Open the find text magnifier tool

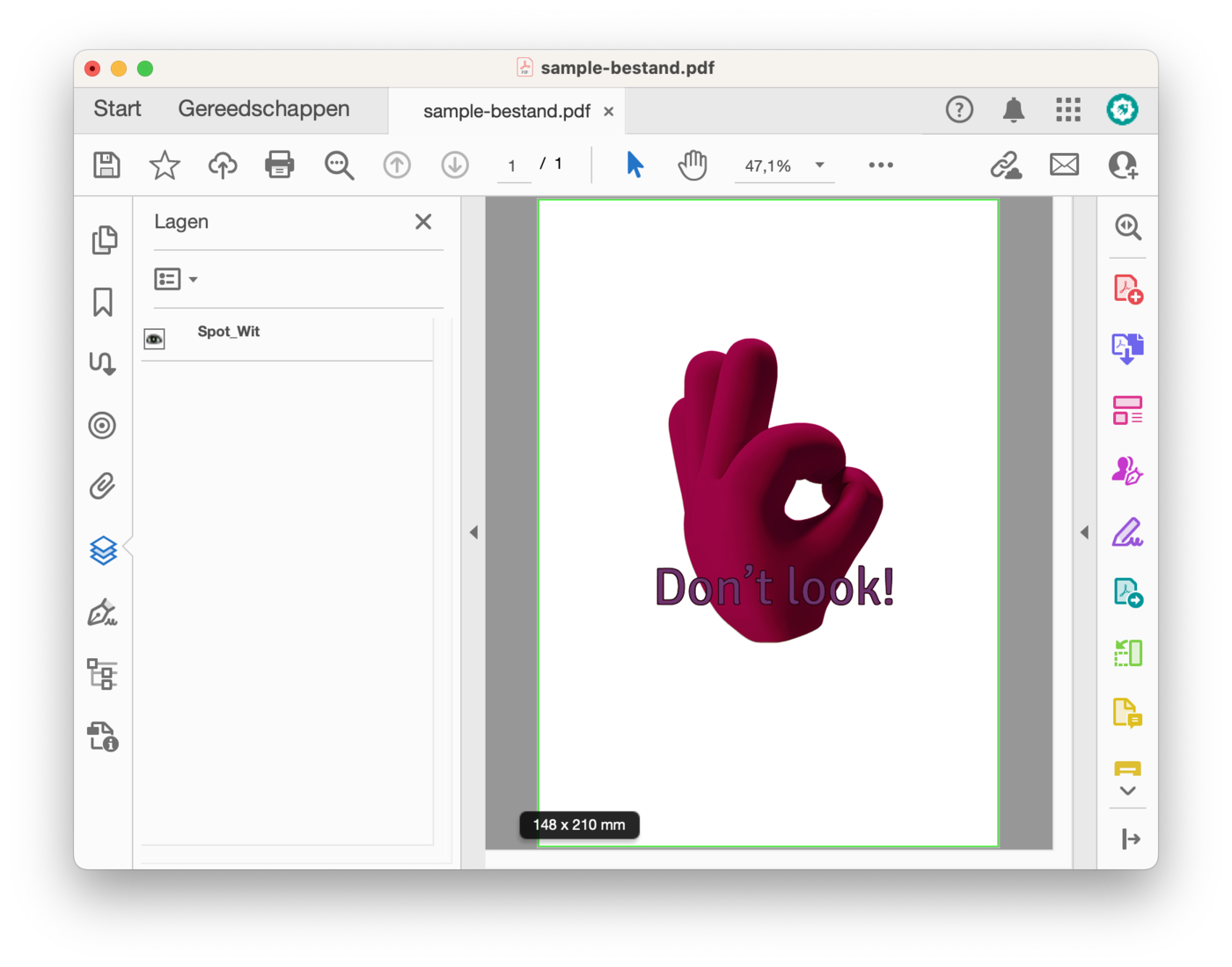point(339,165)
